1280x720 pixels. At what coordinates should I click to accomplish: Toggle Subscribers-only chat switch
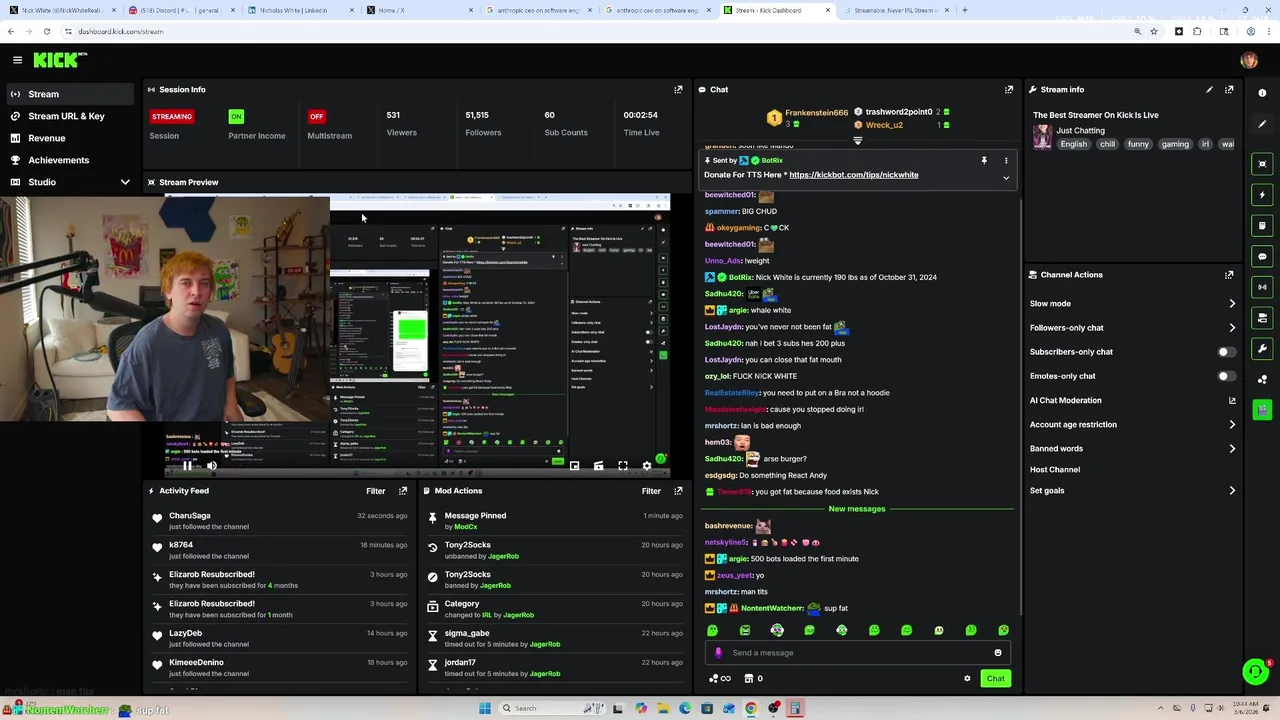(1225, 352)
